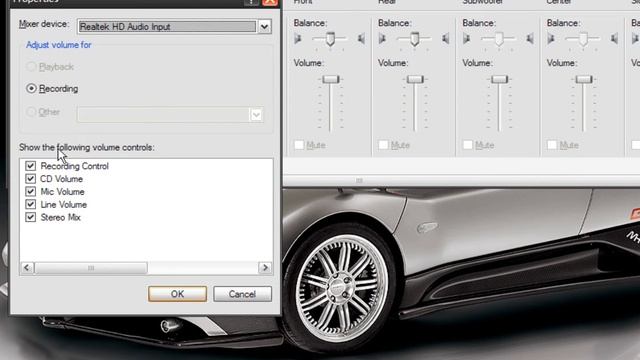Click the 'Recording Control' list label
640x360 pixels.
tap(75, 166)
